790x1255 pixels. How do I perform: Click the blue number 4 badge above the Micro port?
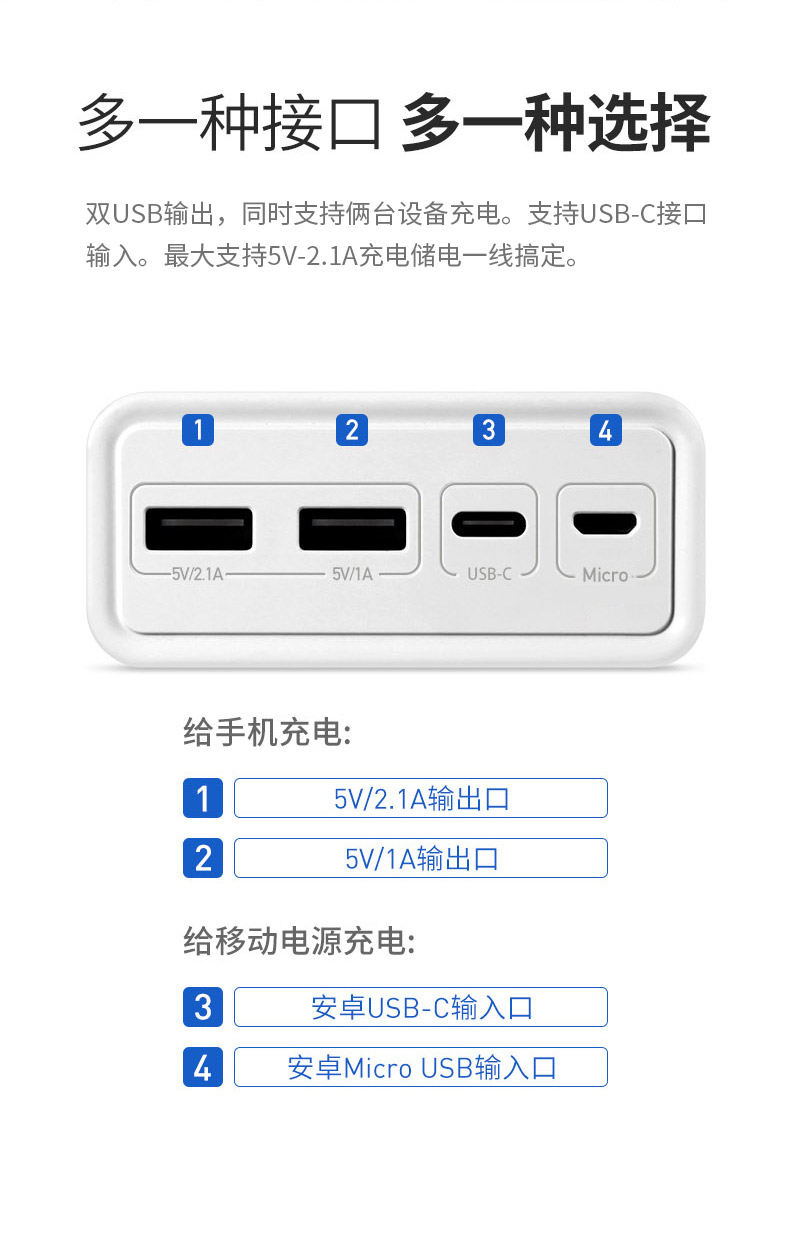tap(605, 430)
